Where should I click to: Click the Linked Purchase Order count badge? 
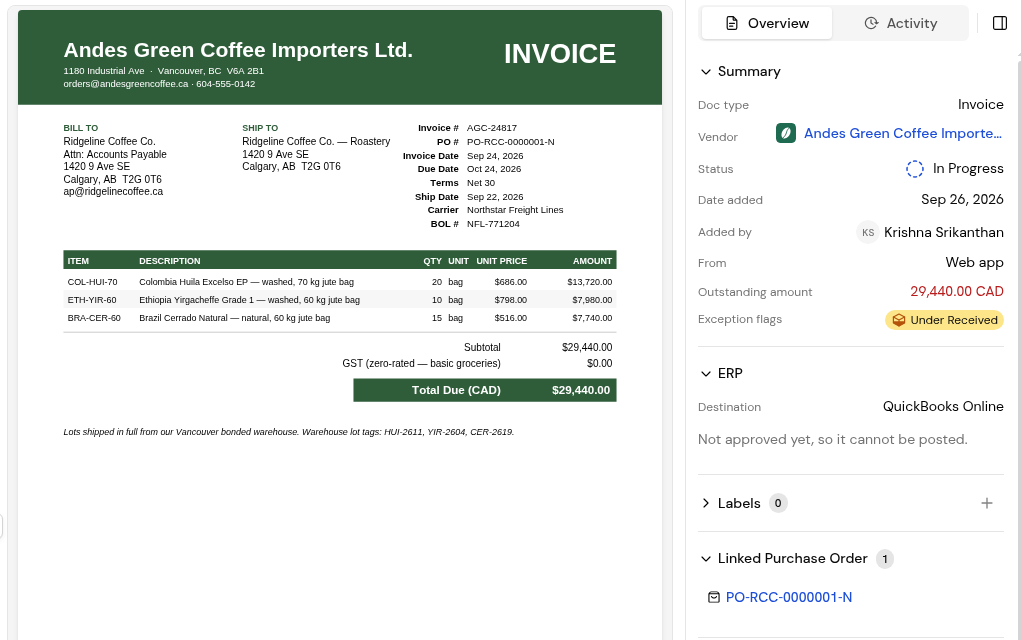click(884, 559)
